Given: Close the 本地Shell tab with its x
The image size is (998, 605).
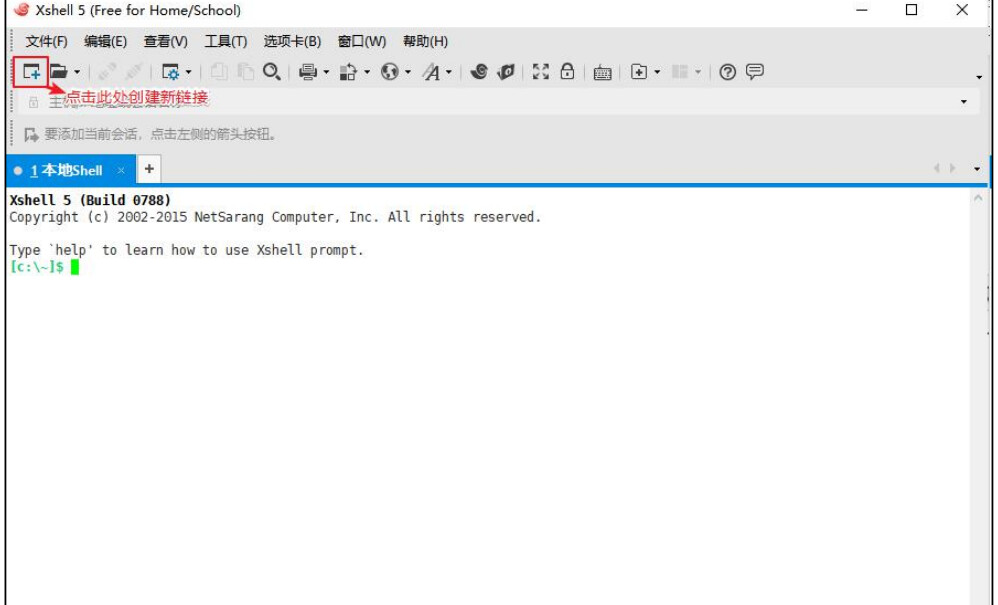Looking at the screenshot, I should click(121, 170).
